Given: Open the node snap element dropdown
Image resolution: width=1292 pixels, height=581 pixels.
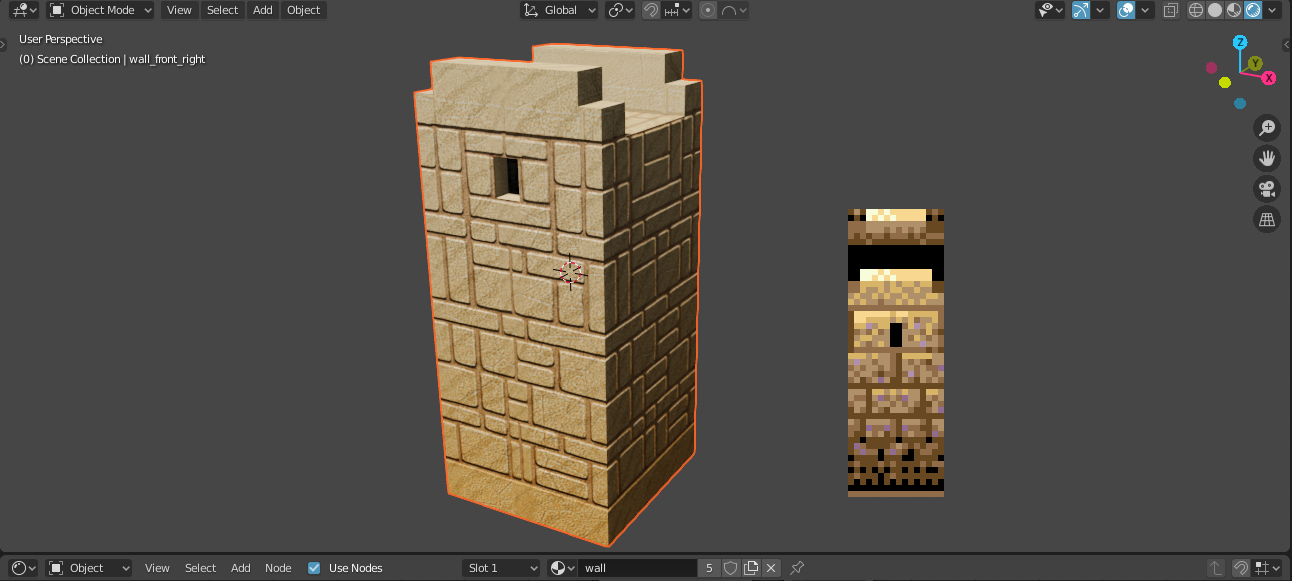Looking at the screenshot, I should (1267, 568).
